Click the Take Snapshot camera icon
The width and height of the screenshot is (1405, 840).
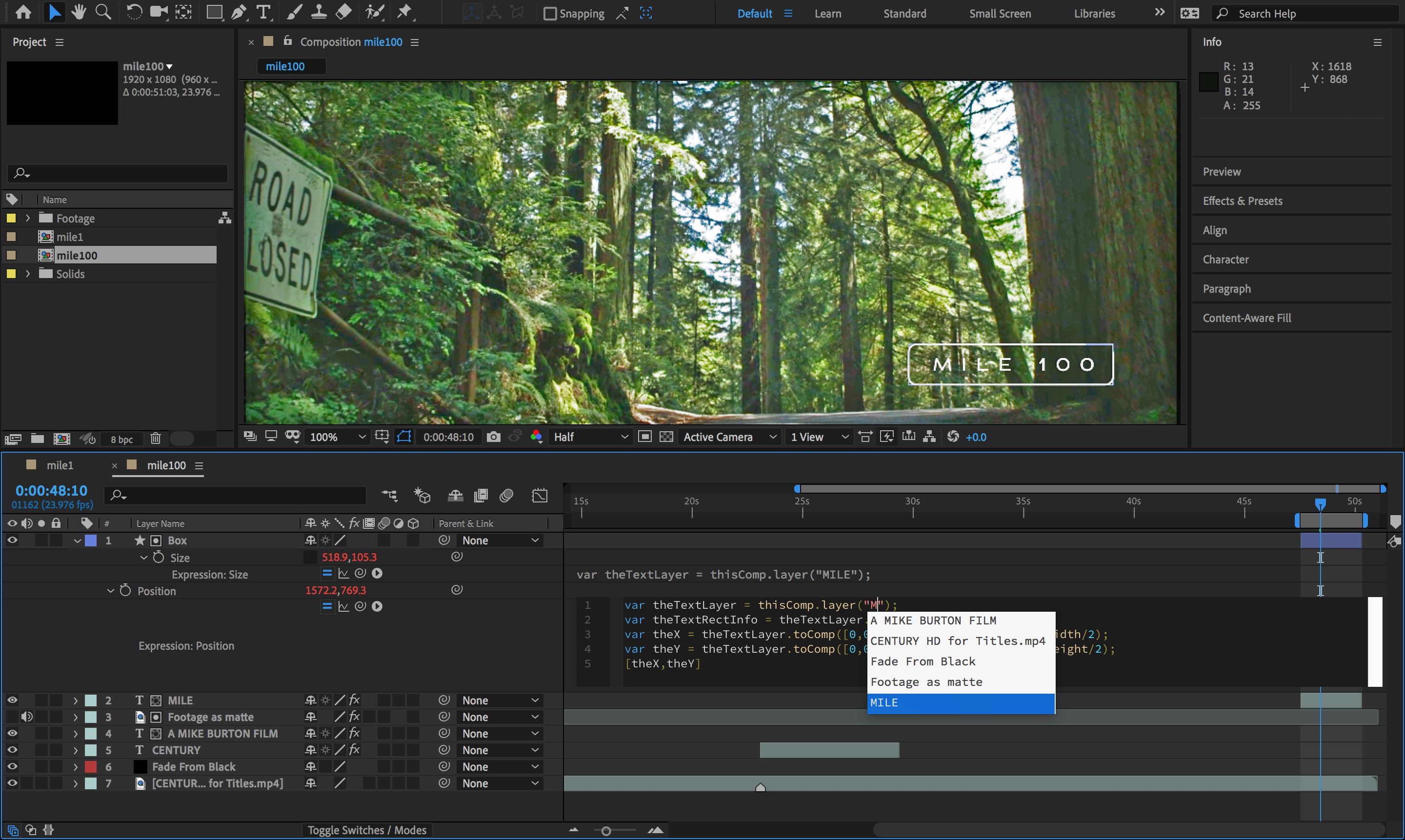(494, 437)
